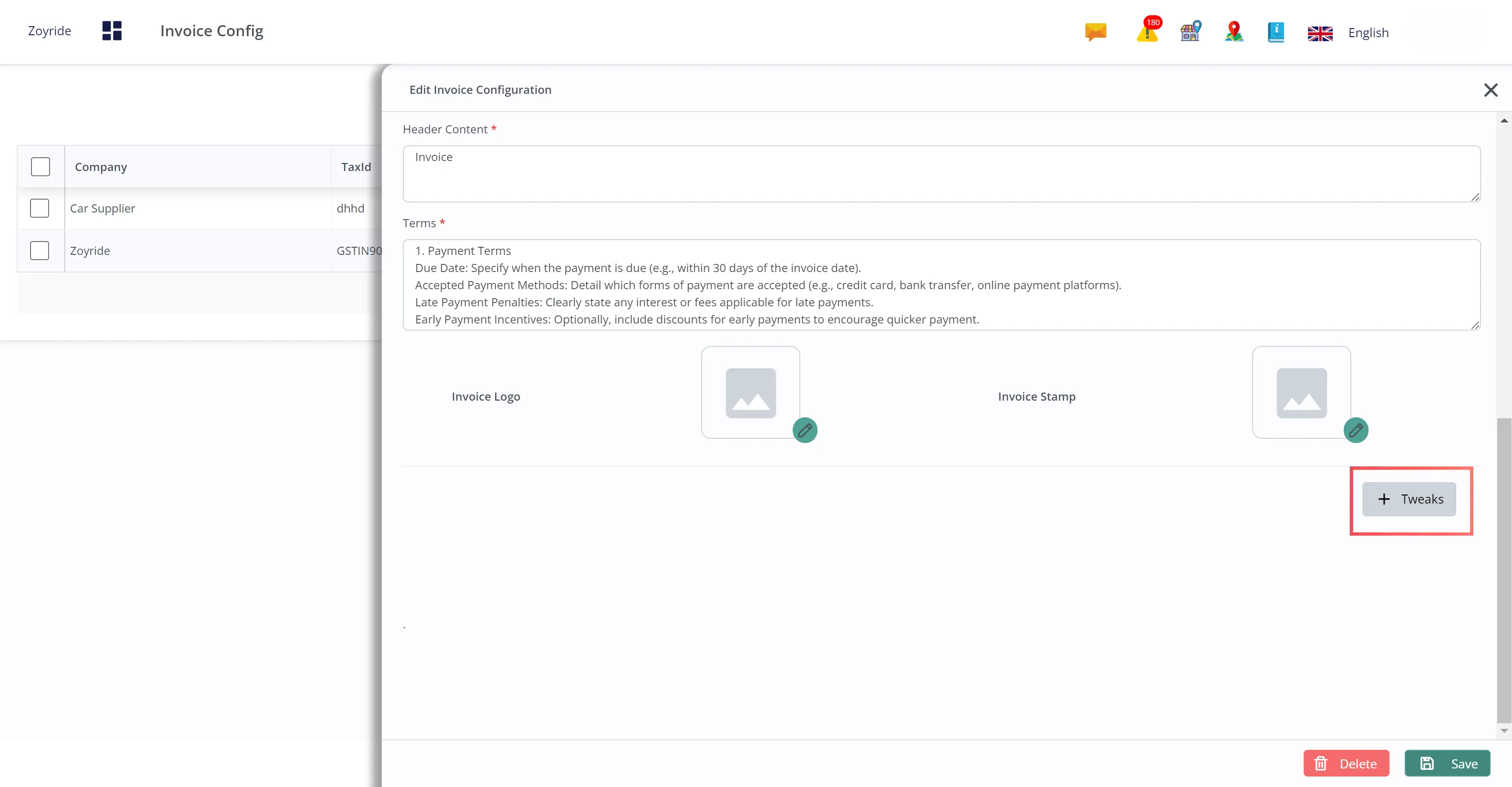This screenshot has width=1512, height=787.
Task: Edit the Invoice Stamp image
Action: pos(1356,431)
